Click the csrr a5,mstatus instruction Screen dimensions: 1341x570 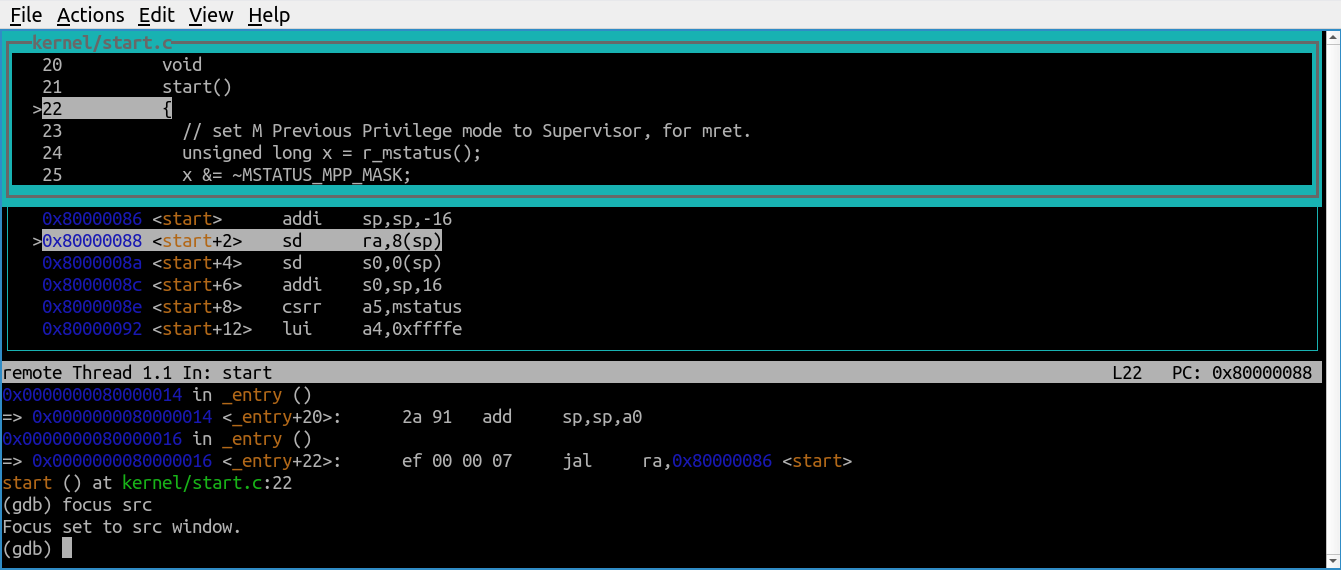click(x=371, y=307)
